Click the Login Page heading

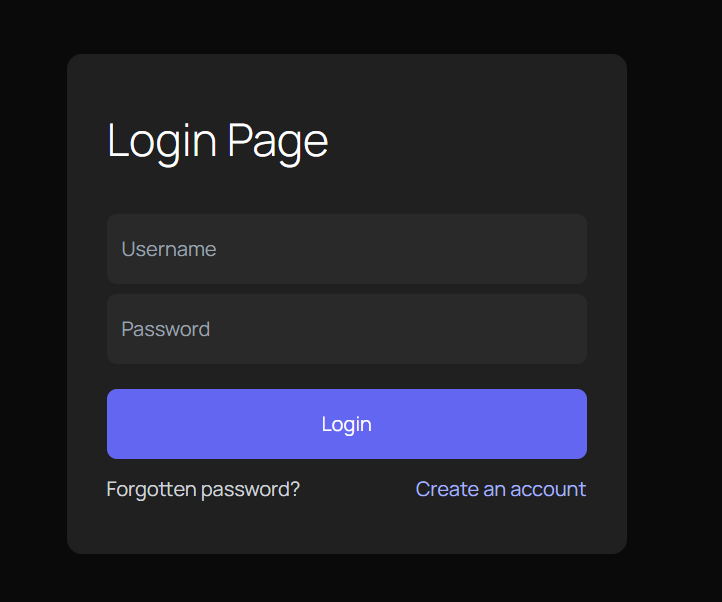click(x=217, y=141)
